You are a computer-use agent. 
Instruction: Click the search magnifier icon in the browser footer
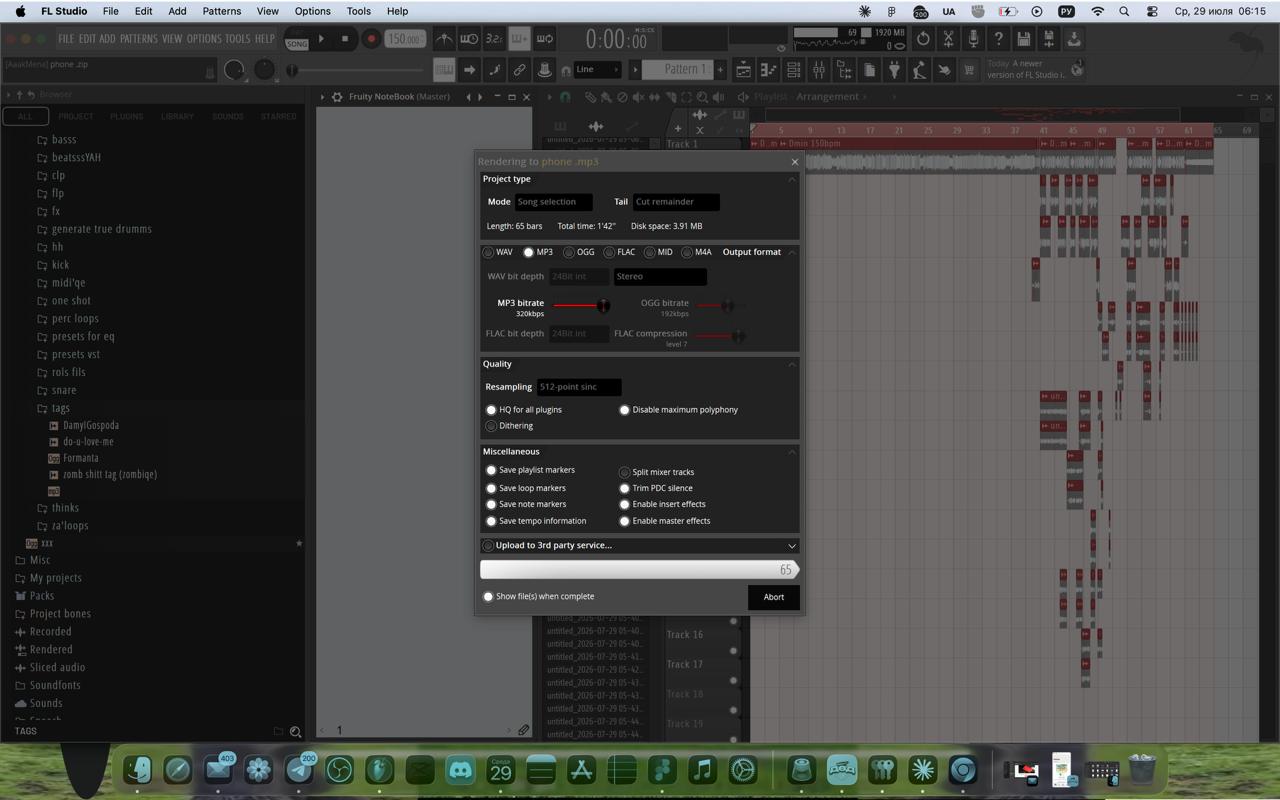pos(295,731)
